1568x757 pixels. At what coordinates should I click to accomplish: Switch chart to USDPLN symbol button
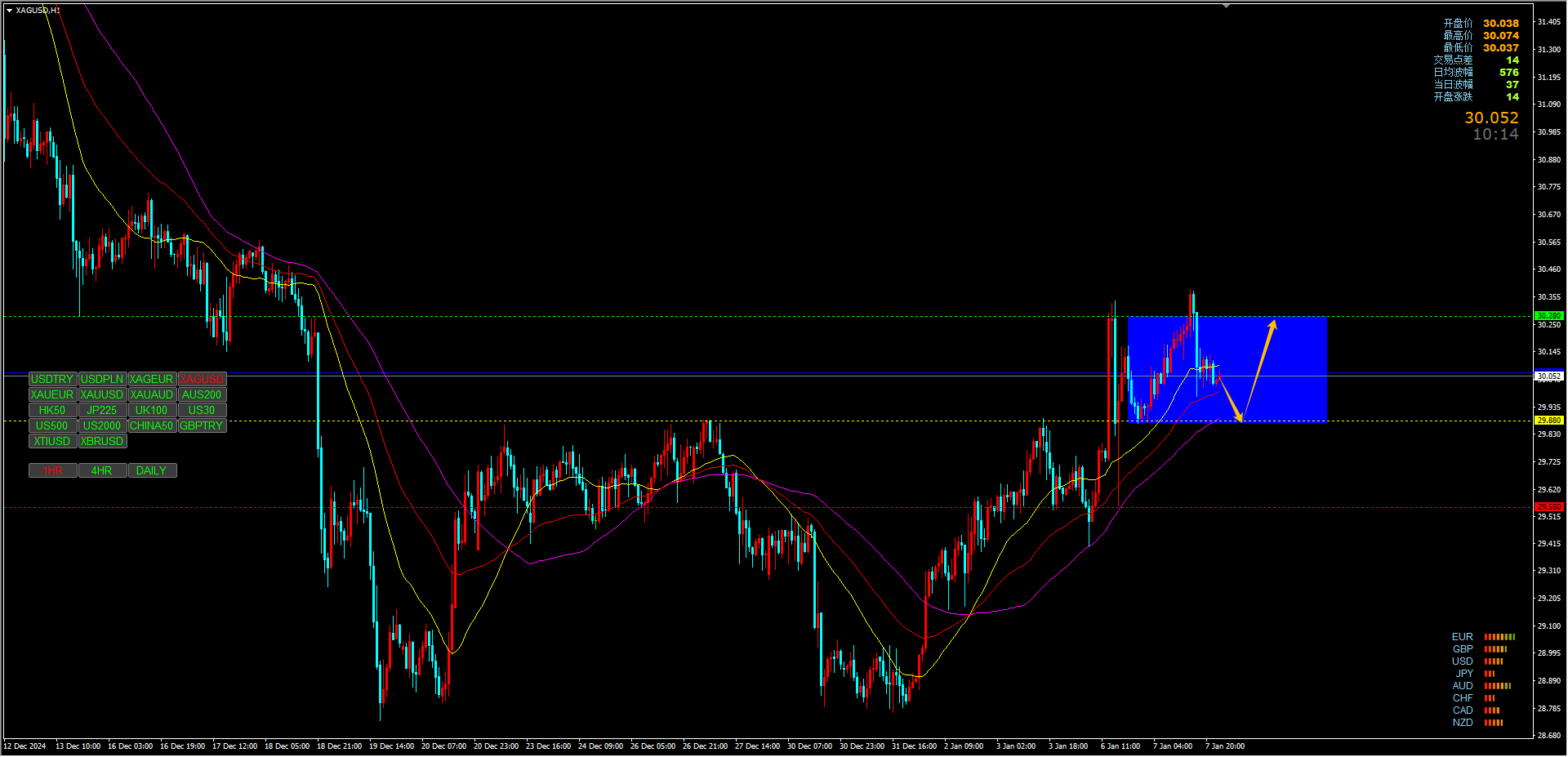102,379
